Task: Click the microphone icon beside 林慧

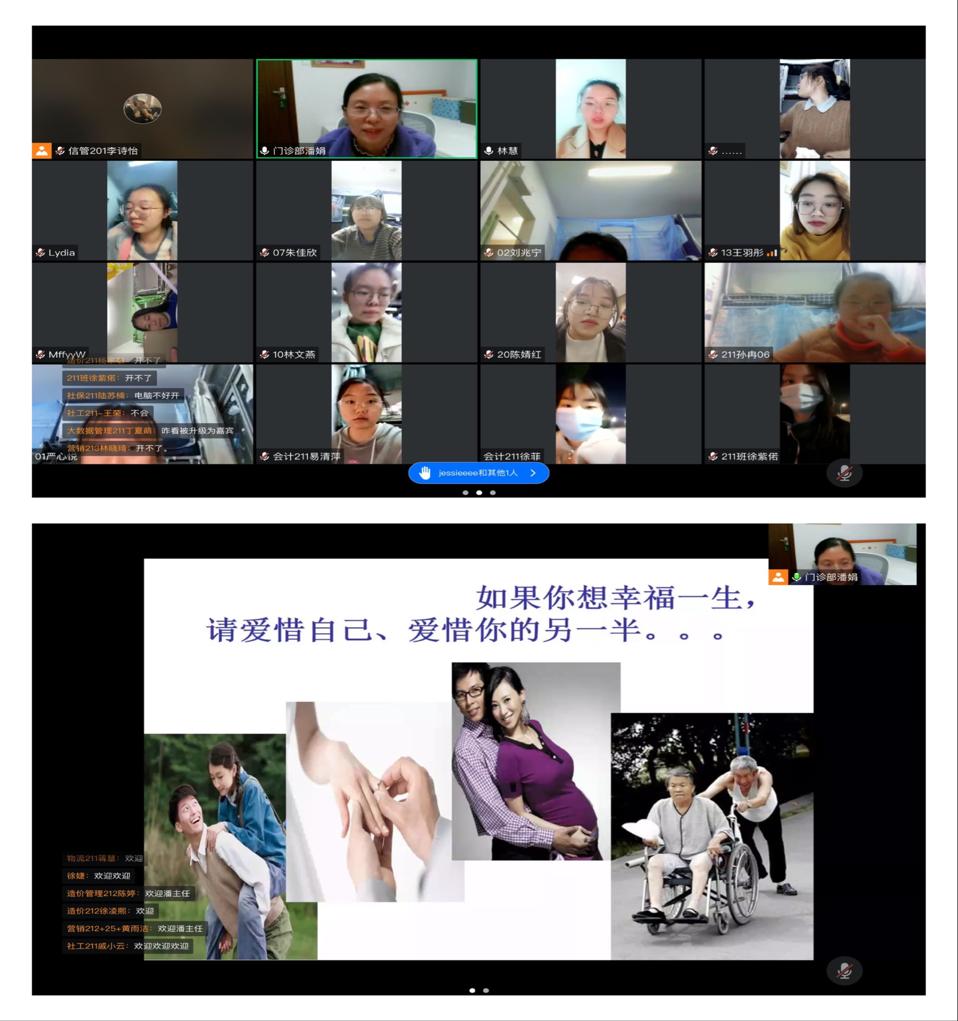Action: 489,151
